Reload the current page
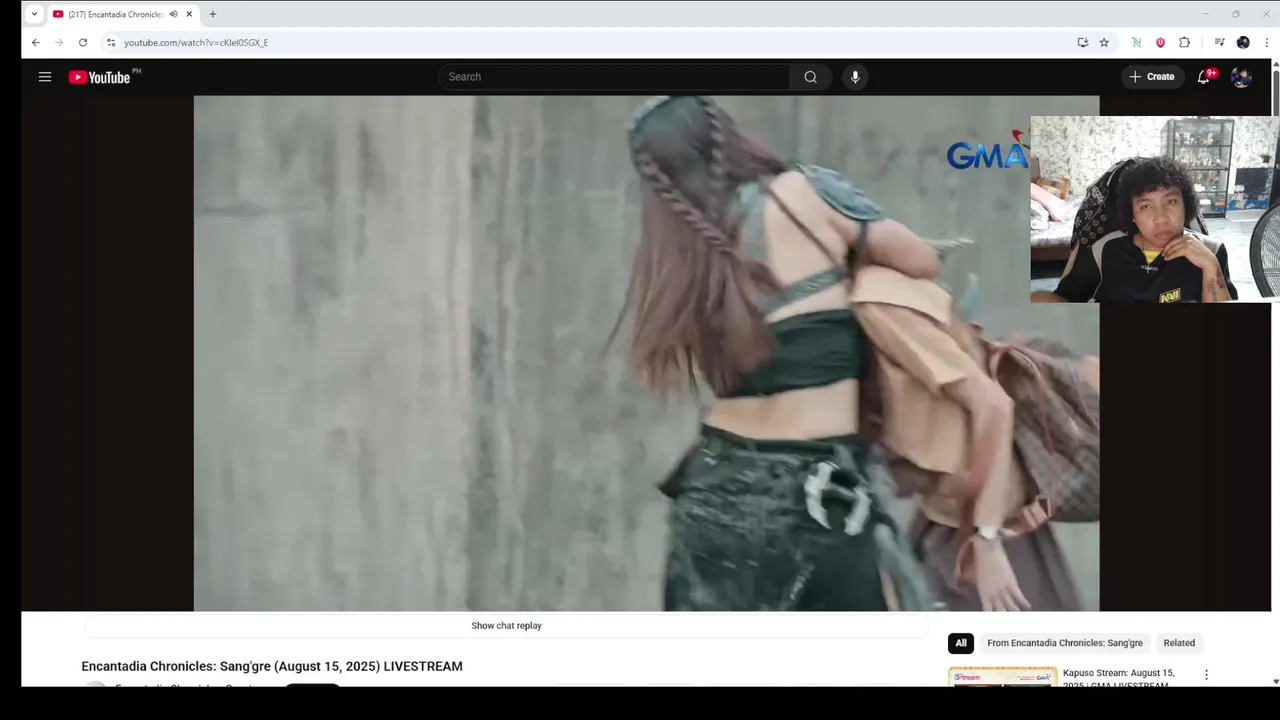Screen dimensions: 1280x720 (83, 43)
